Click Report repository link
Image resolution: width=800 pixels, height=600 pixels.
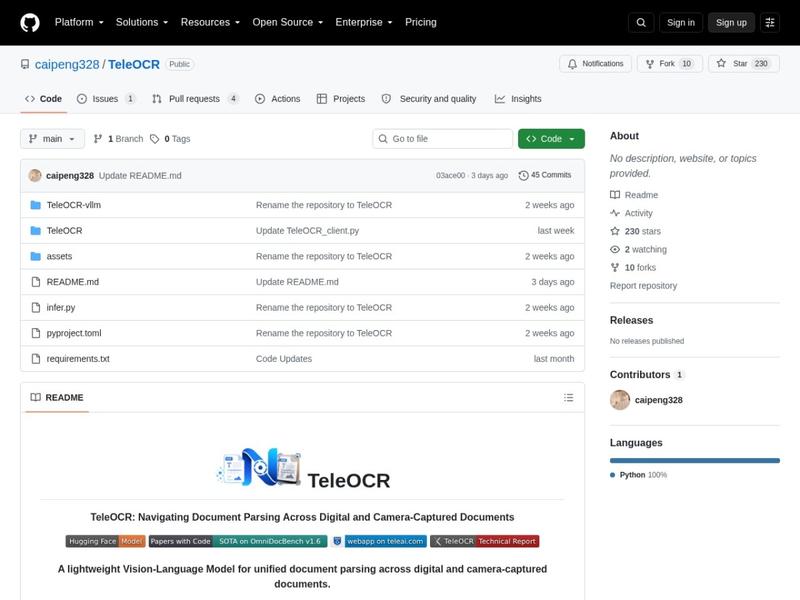tap(643, 286)
